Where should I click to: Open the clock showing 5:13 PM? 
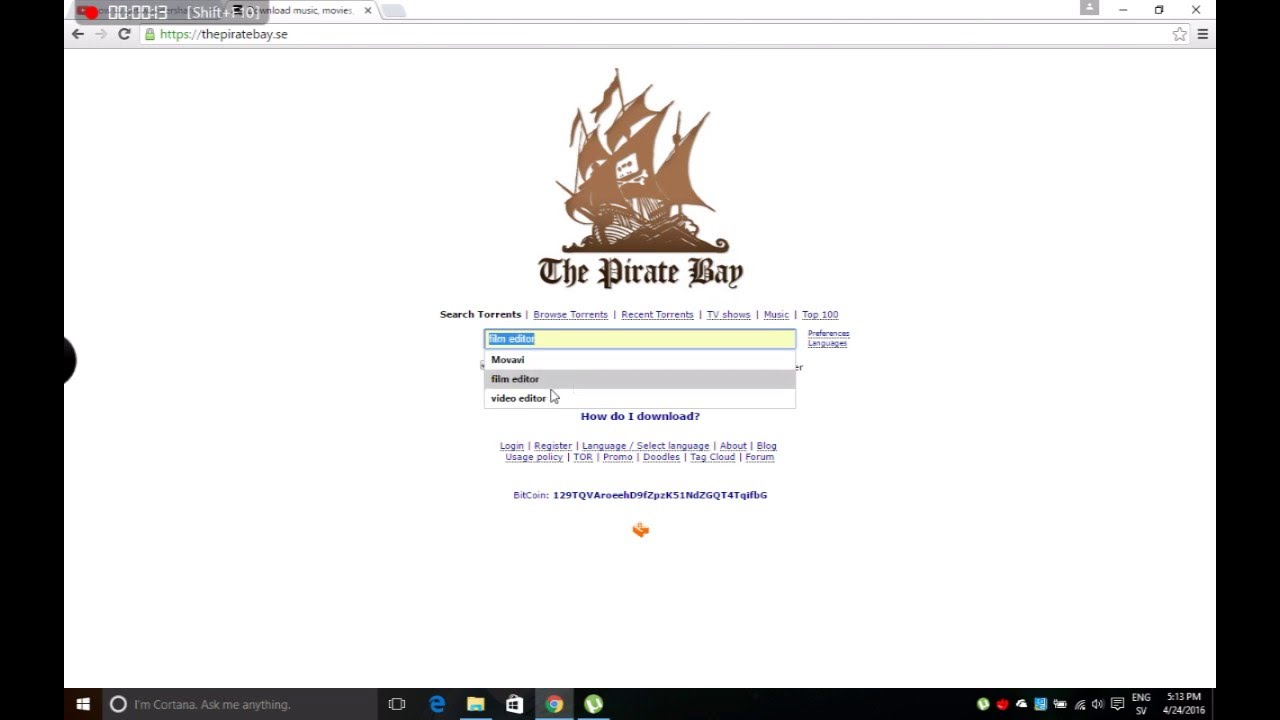[x=1184, y=704]
